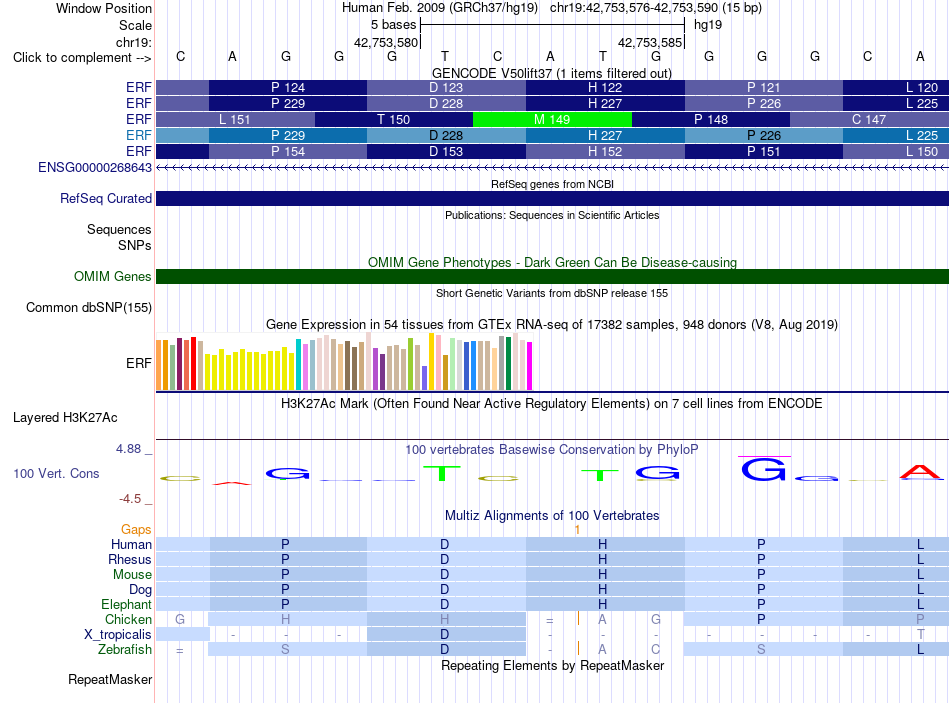Click the Layered H3K27Ac track label
Screen dimensions: 950x703
[65, 418]
